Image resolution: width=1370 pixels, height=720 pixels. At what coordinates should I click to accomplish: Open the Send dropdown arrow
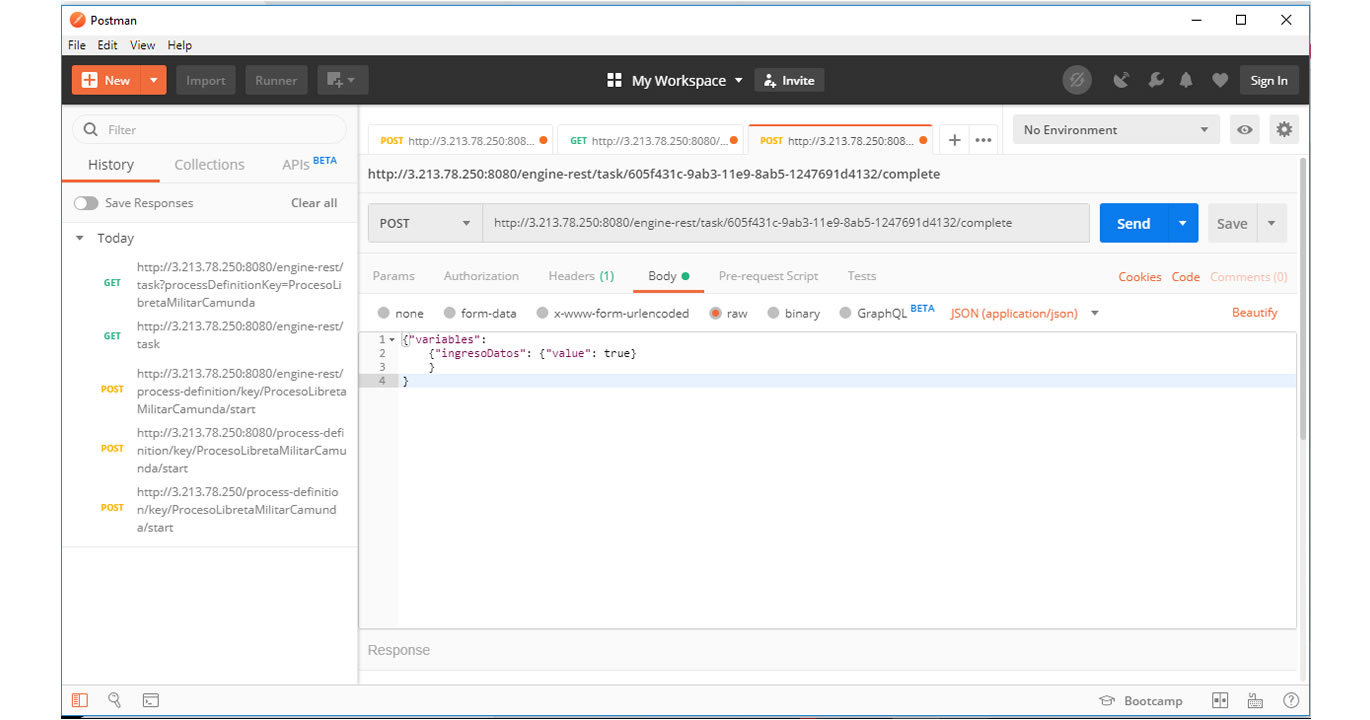1184,223
